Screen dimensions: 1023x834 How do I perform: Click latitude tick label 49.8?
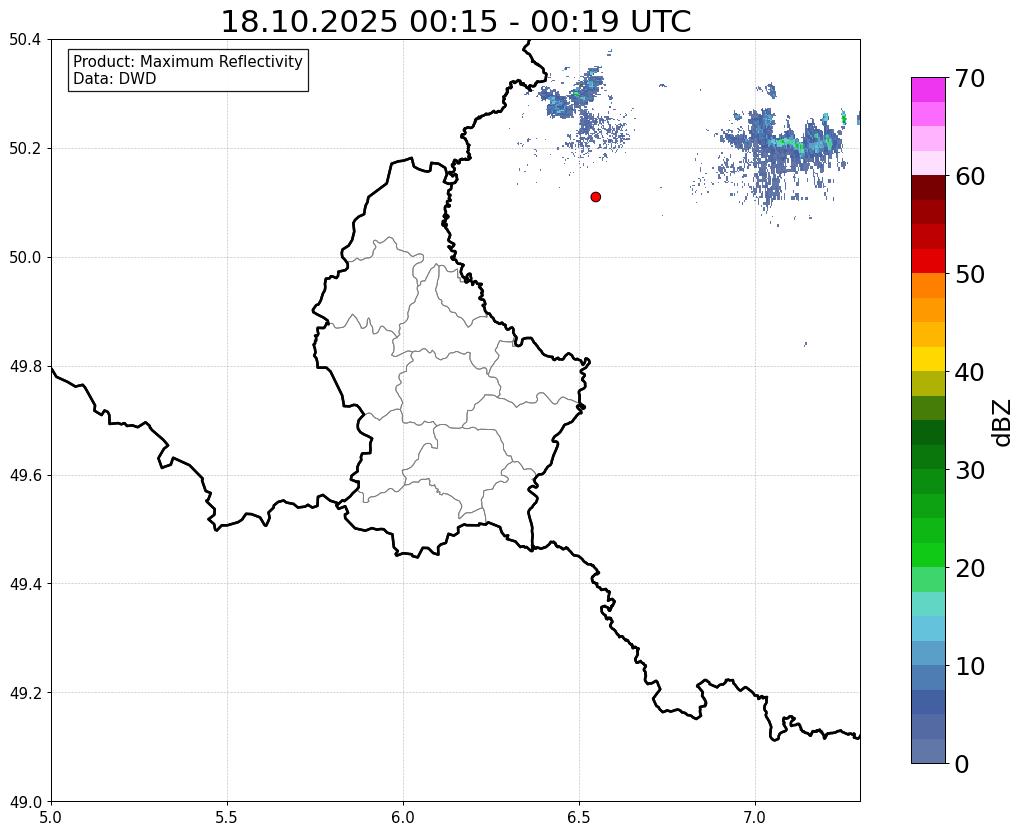25,367
